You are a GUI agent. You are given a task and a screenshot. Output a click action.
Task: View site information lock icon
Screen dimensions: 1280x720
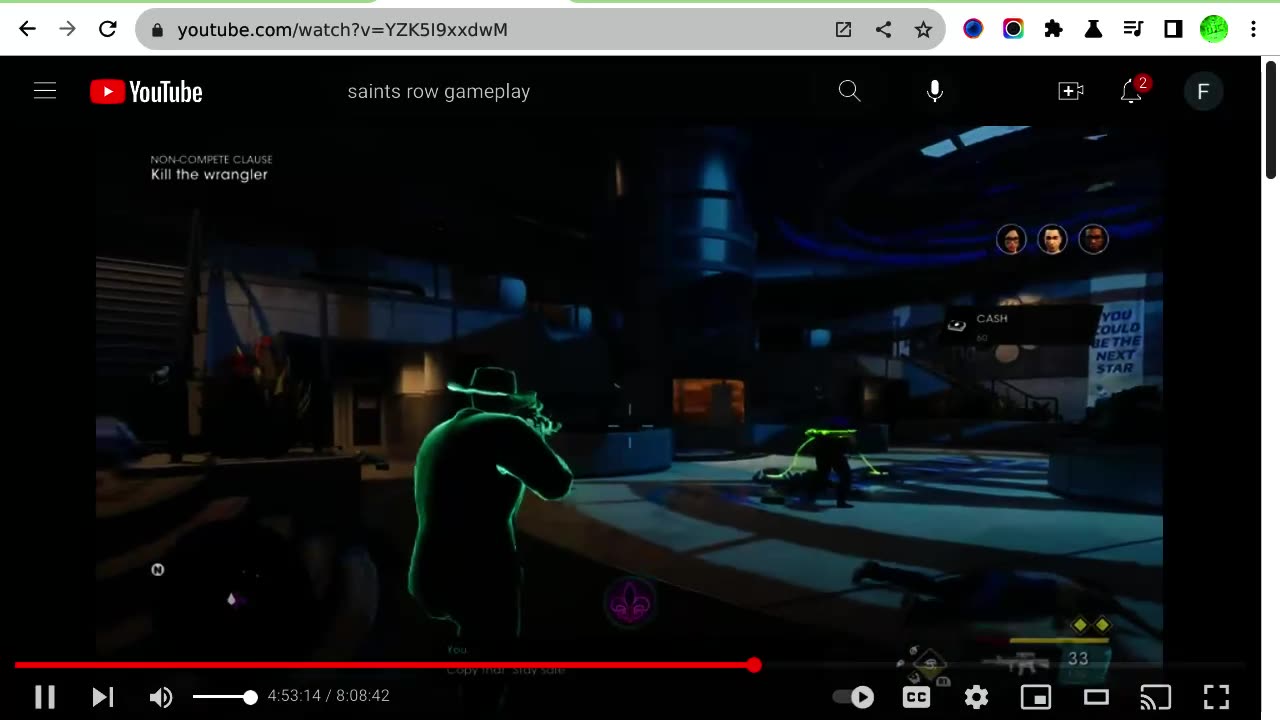(157, 30)
